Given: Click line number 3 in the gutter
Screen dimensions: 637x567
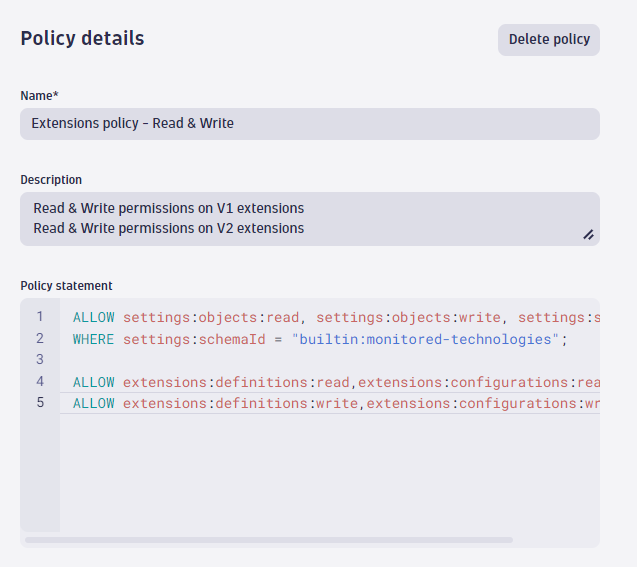Looking at the screenshot, I should [x=40, y=360].
